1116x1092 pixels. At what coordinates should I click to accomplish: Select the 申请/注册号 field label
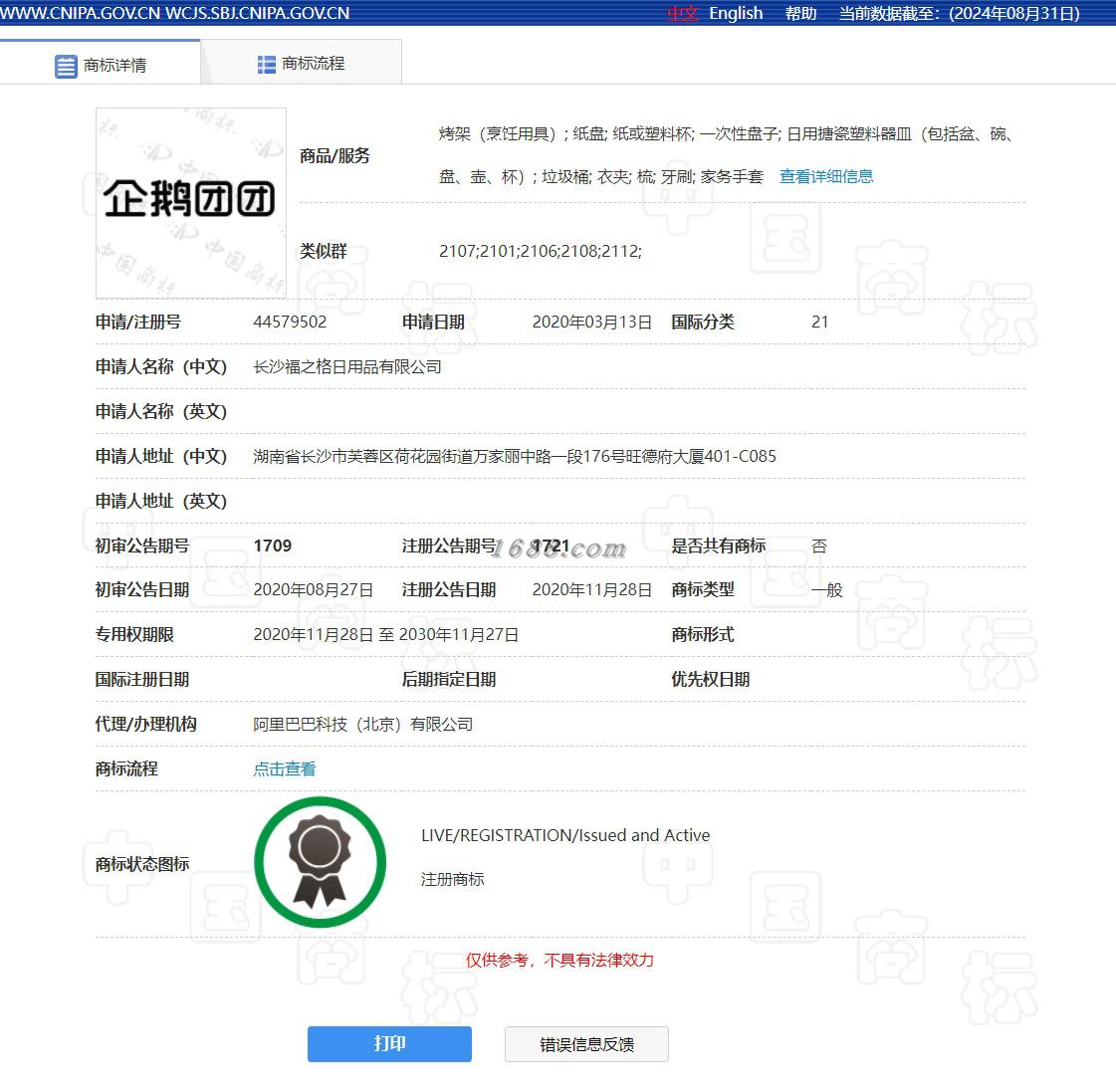[138, 322]
